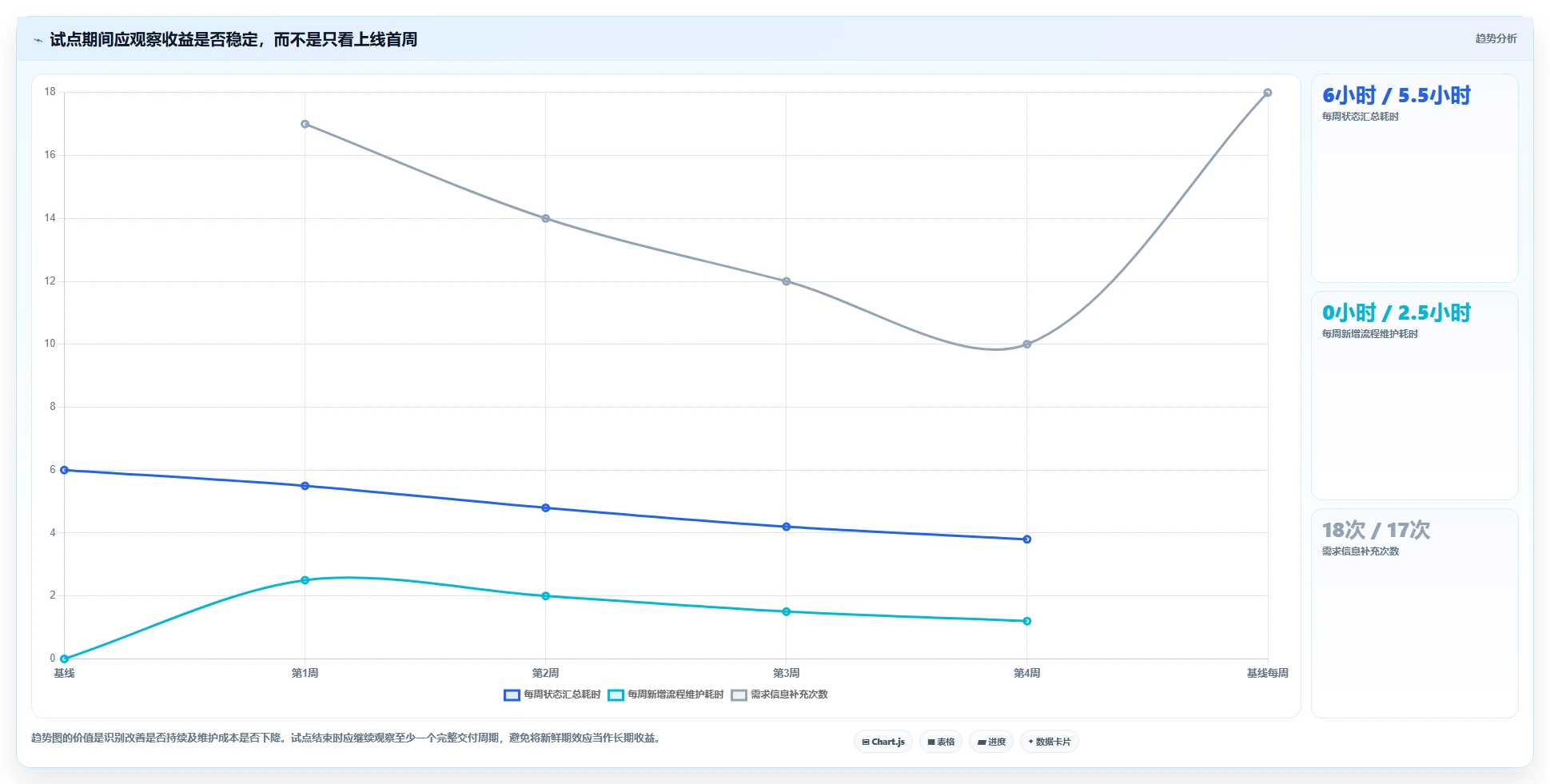Click the card caption 需求信息补充次数

click(x=1360, y=551)
